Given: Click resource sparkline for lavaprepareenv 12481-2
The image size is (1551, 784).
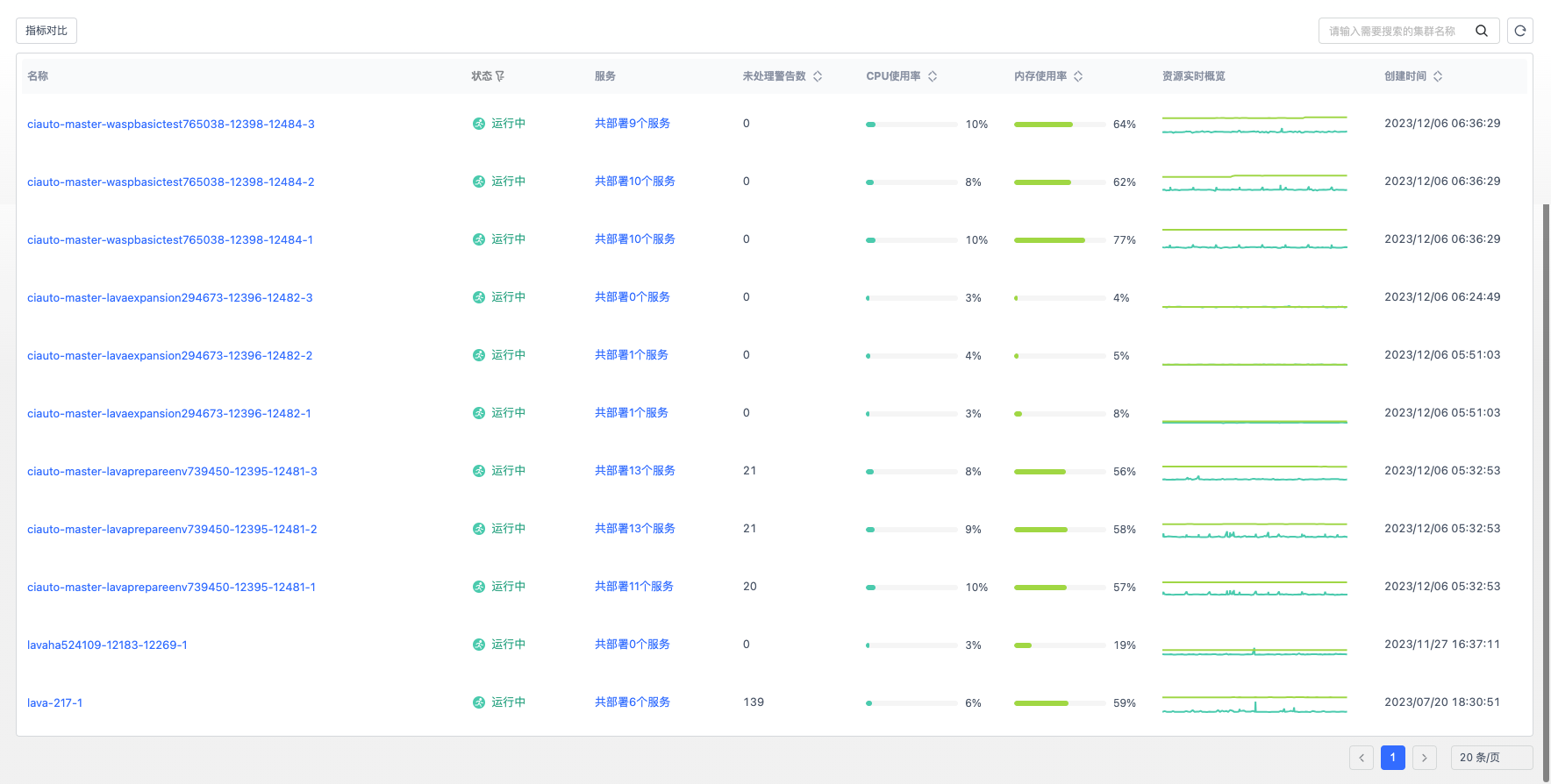Looking at the screenshot, I should [1254, 530].
